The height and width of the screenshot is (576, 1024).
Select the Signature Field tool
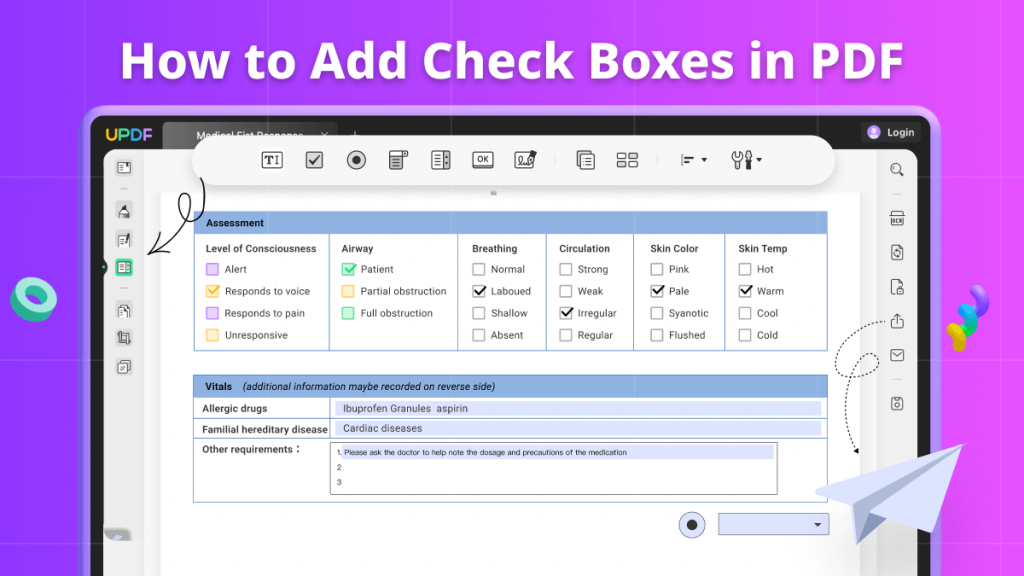524,160
